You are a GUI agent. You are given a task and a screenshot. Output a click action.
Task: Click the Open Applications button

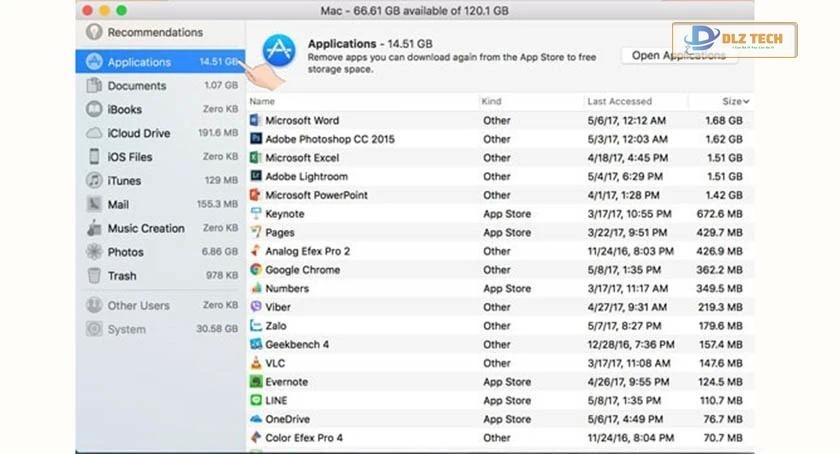pyautogui.click(x=679, y=56)
